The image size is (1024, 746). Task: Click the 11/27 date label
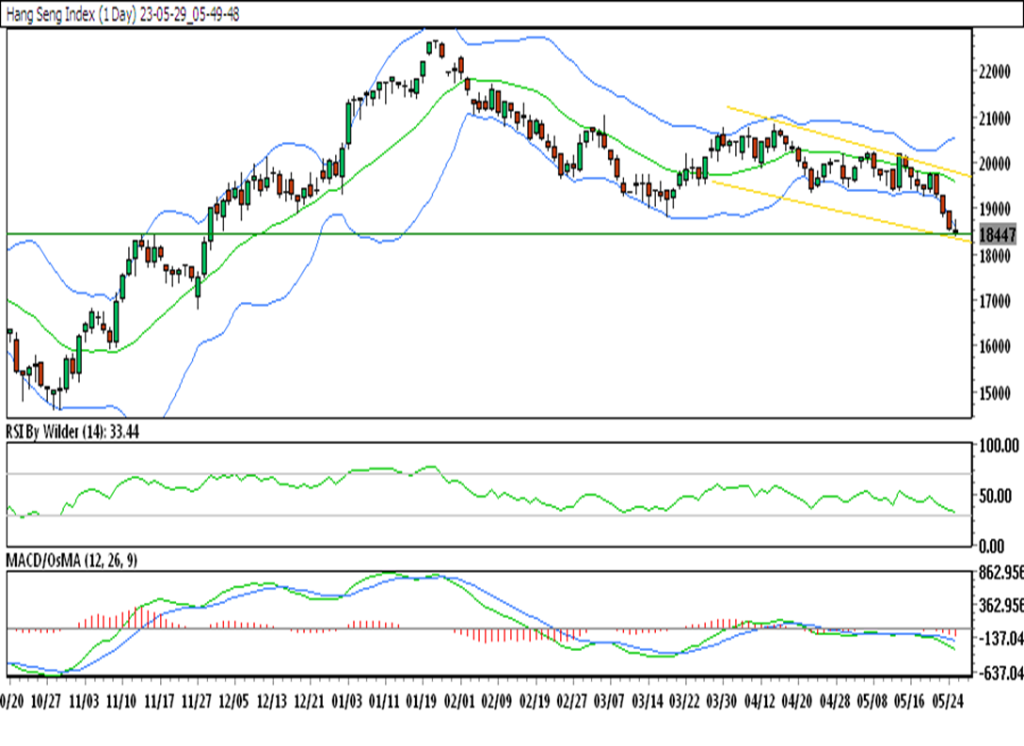pyautogui.click(x=196, y=702)
